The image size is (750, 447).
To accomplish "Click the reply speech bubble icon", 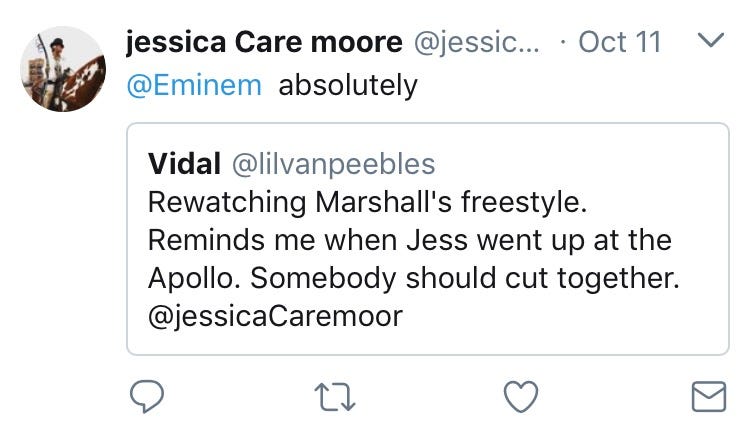I will pyautogui.click(x=147, y=399).
